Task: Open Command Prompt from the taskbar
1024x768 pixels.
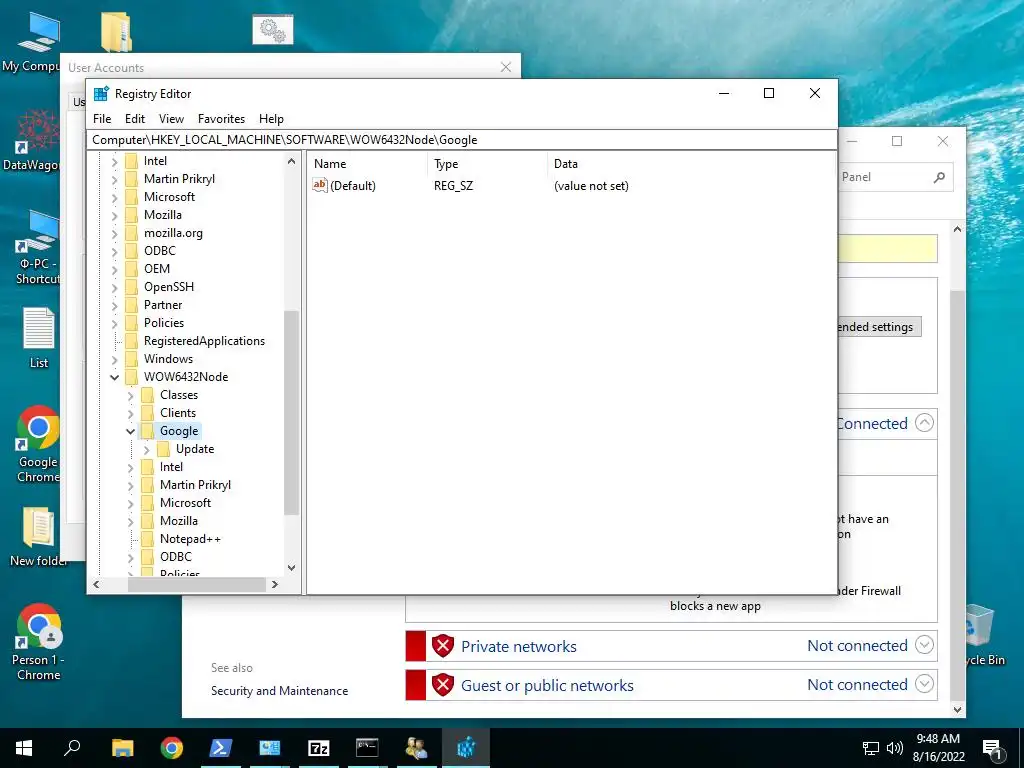Action: [x=367, y=748]
